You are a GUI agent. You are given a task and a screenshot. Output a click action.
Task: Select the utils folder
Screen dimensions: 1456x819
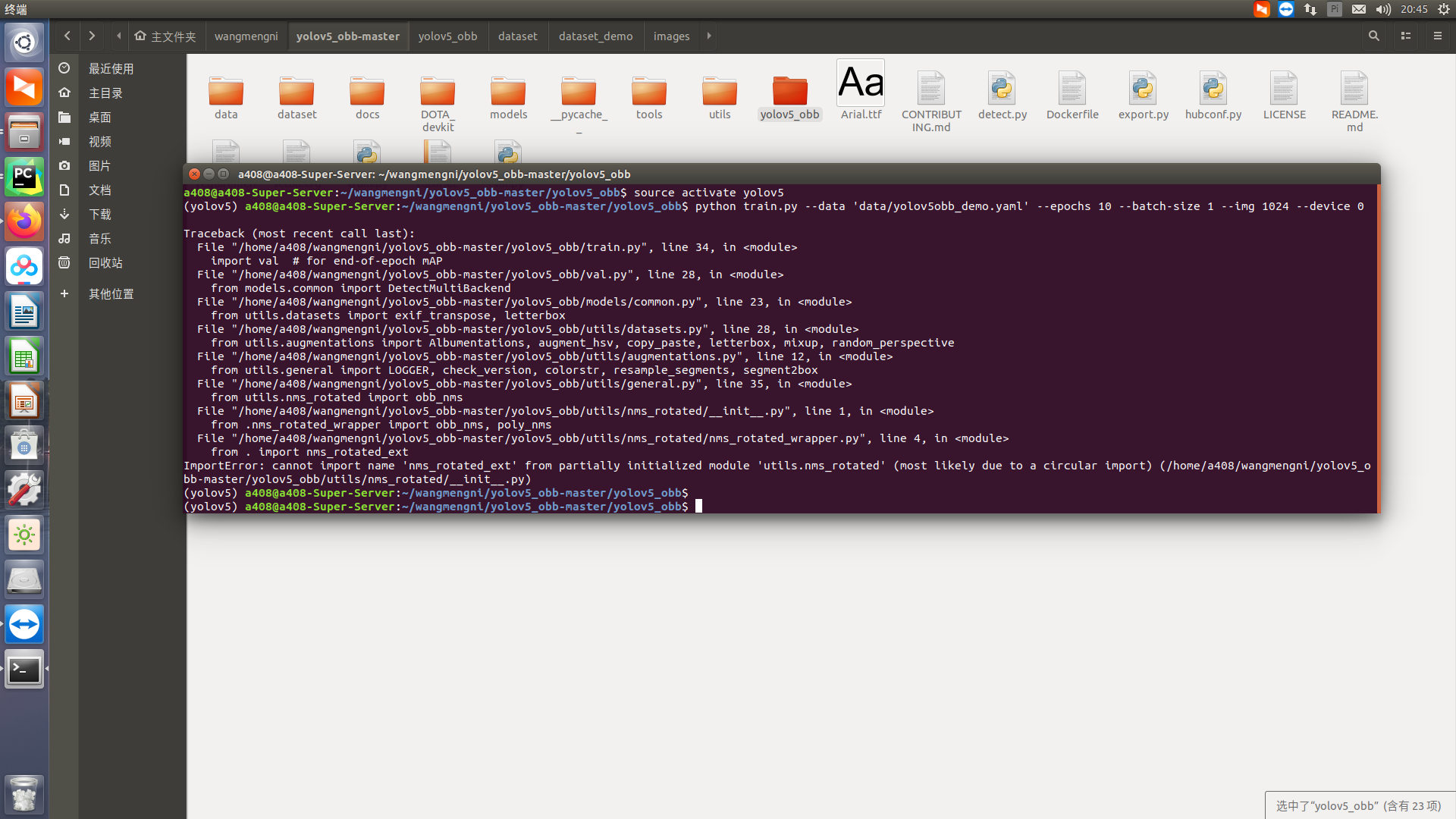pos(720,98)
